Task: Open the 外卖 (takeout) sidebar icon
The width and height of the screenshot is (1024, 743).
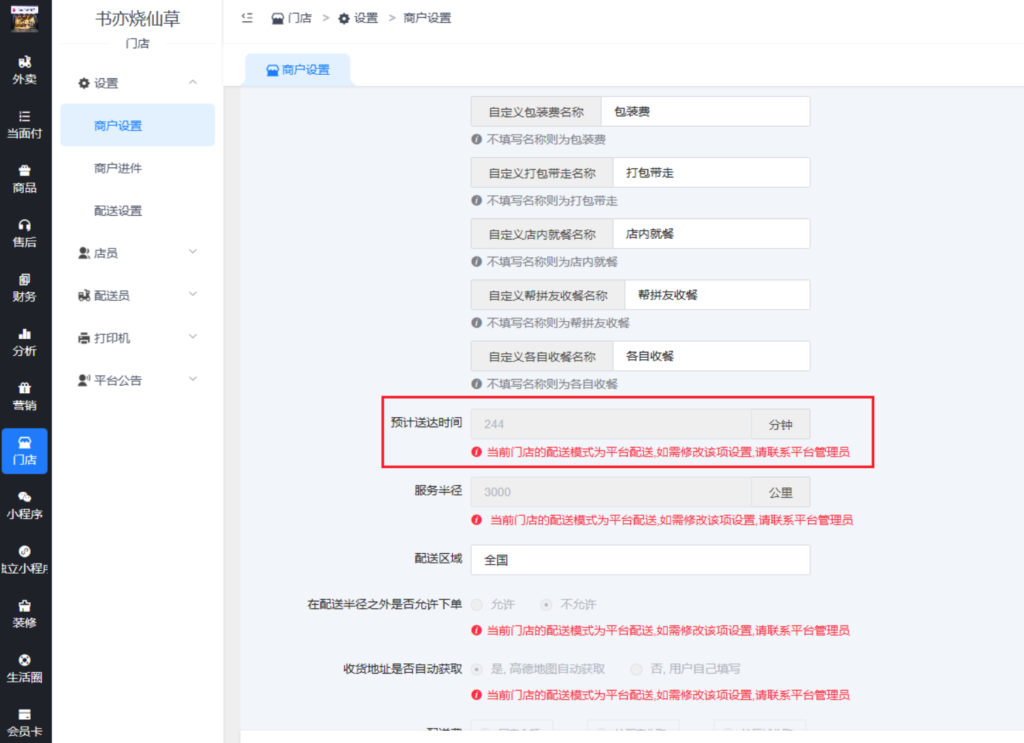Action: pyautogui.click(x=25, y=70)
